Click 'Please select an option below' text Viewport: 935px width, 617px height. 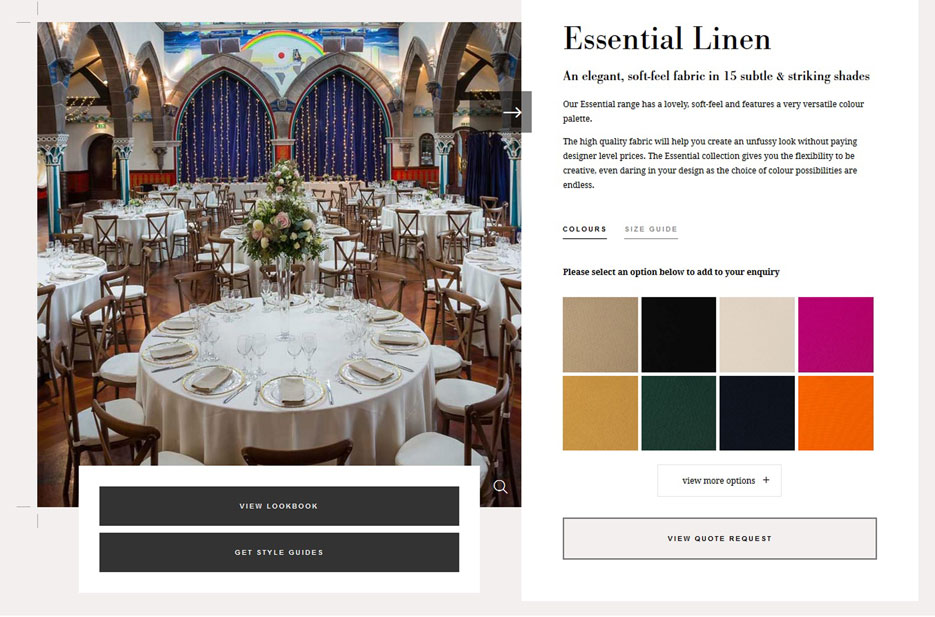click(671, 272)
